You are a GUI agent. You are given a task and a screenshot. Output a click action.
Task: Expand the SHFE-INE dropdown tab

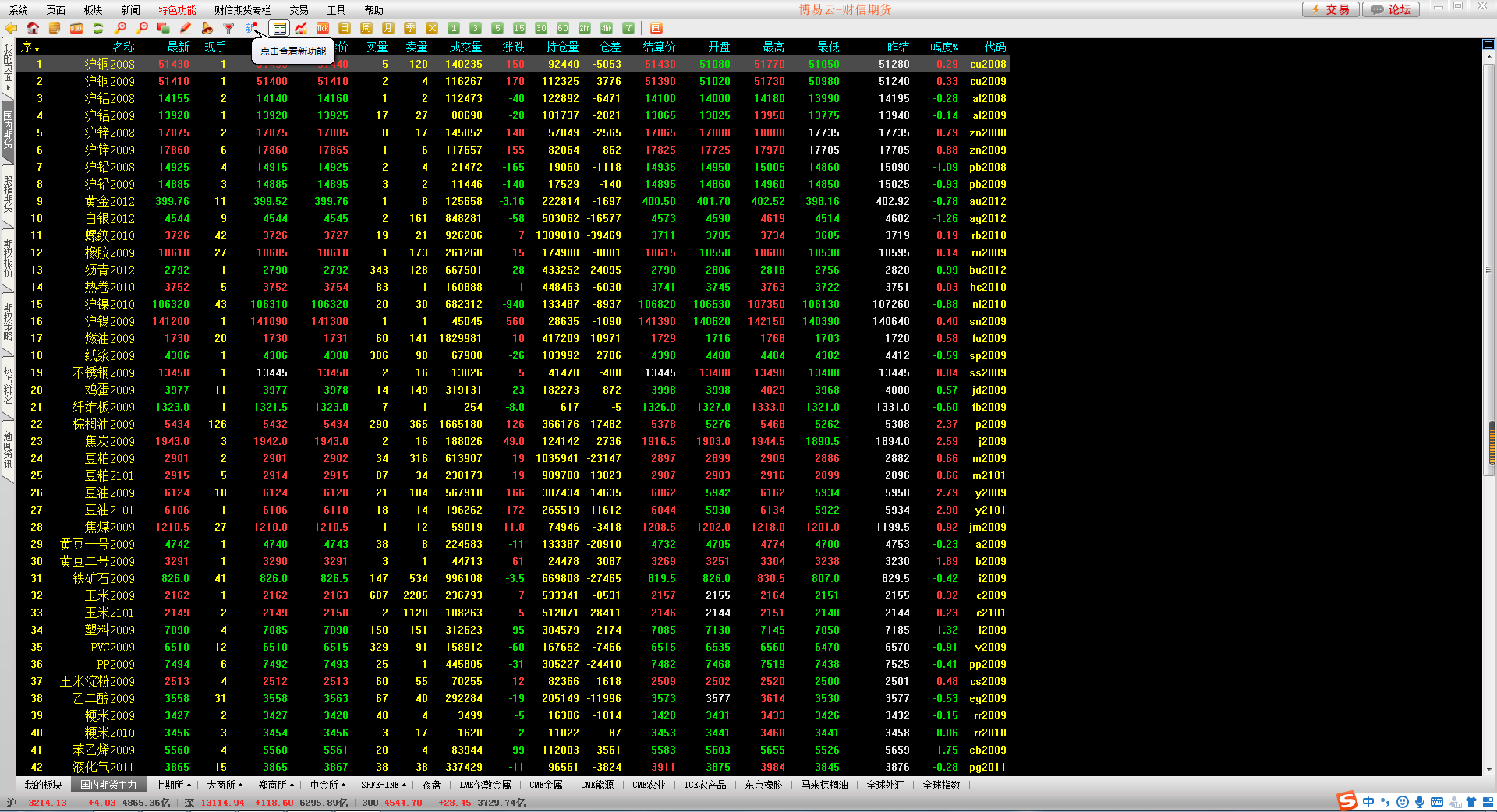[384, 785]
